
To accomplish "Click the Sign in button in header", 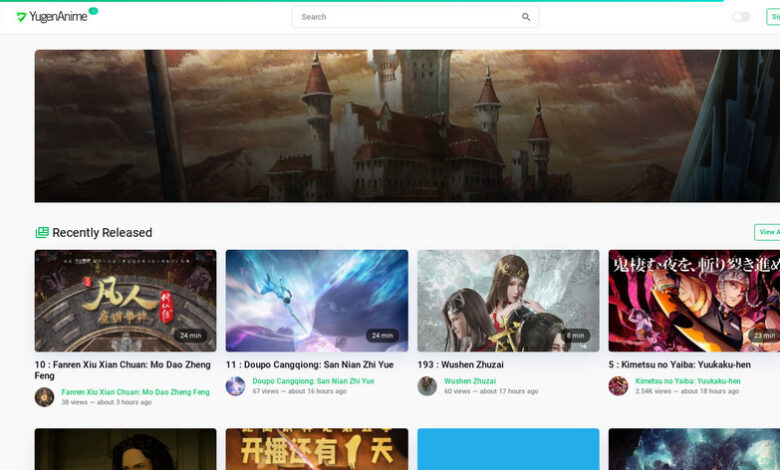I will (x=774, y=17).
